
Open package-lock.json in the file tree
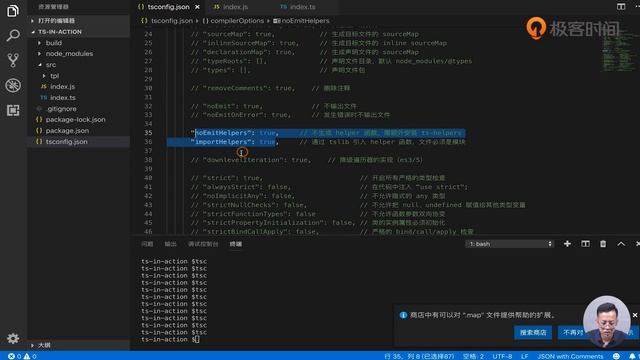(75, 120)
